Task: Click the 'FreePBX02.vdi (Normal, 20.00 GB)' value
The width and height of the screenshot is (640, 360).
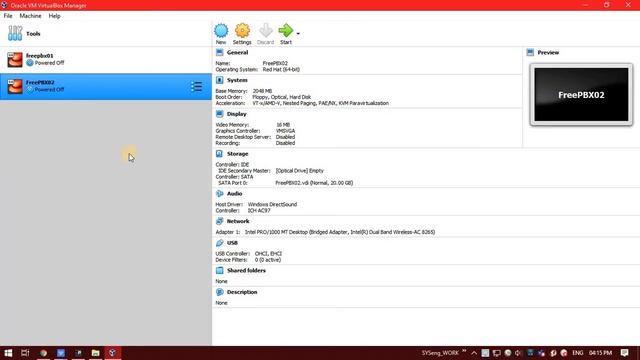Action: point(314,183)
